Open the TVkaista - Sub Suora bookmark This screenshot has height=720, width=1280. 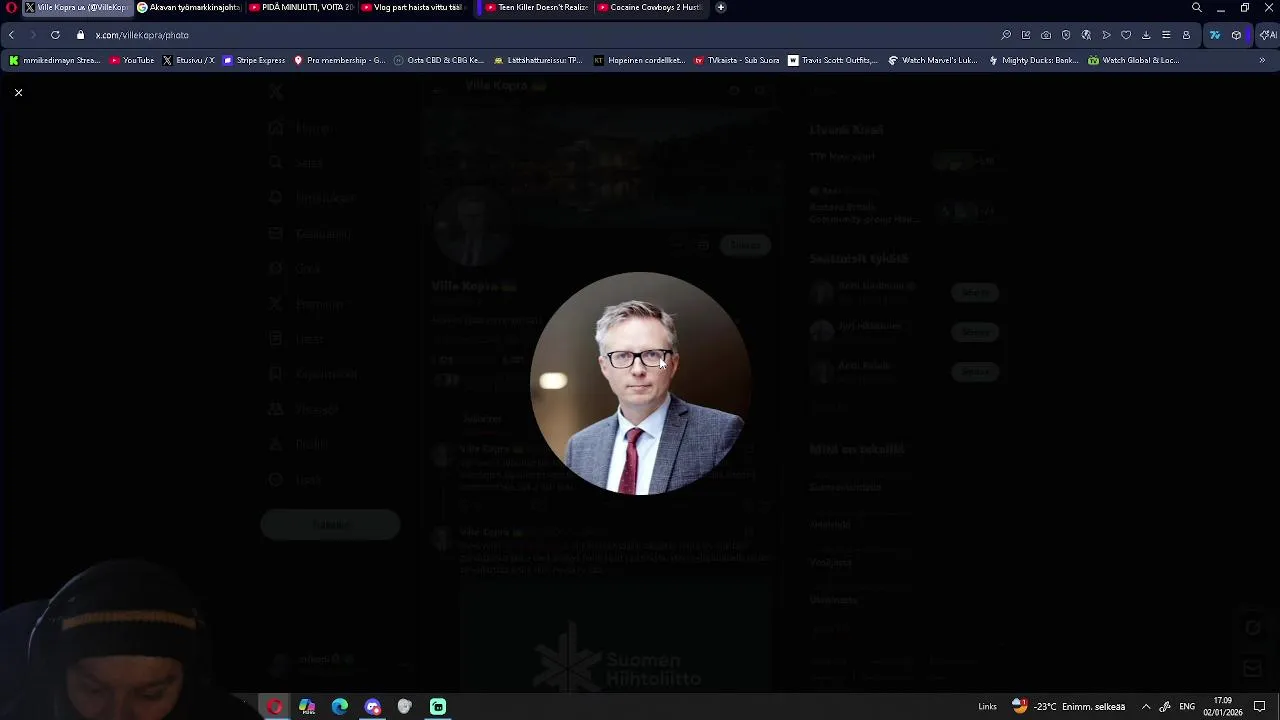click(x=736, y=60)
